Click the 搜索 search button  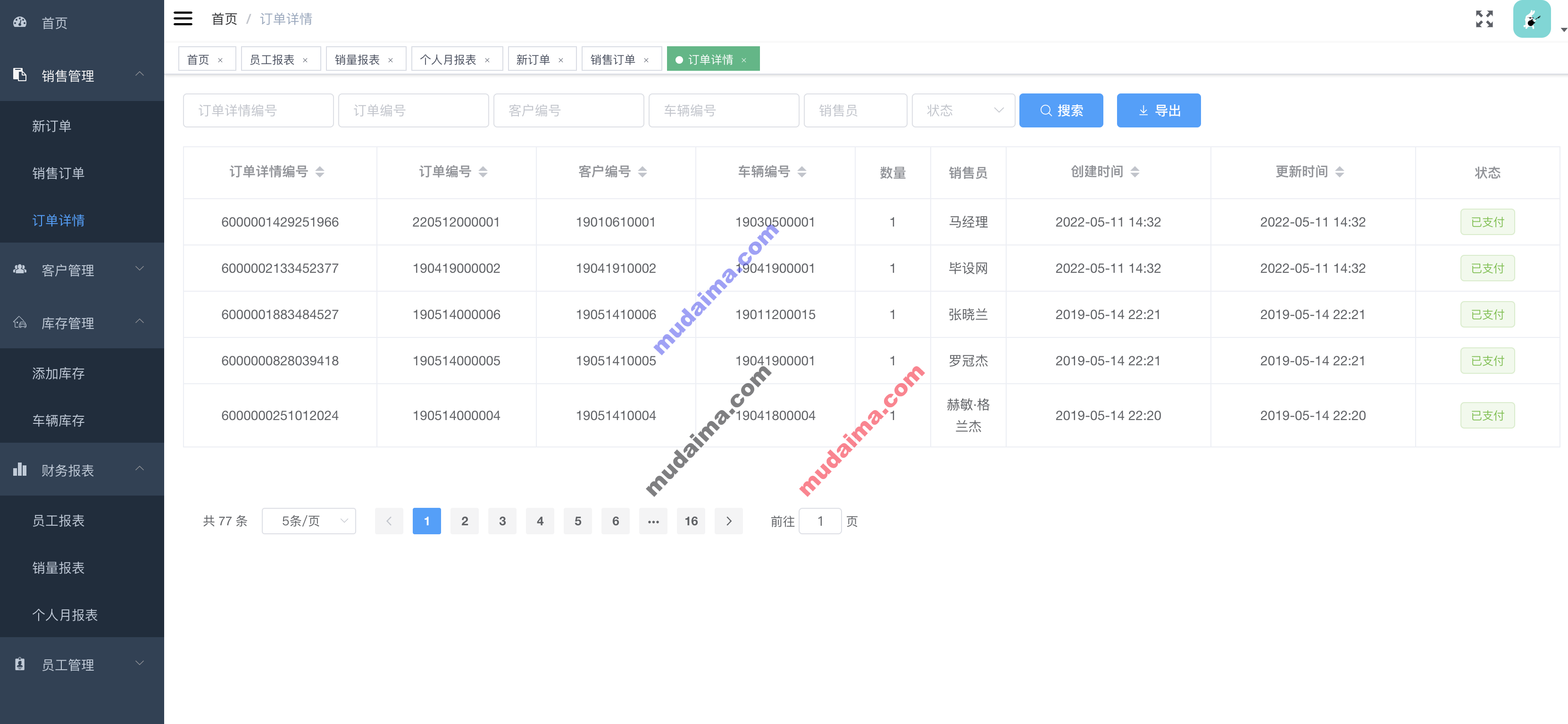[x=1061, y=110]
